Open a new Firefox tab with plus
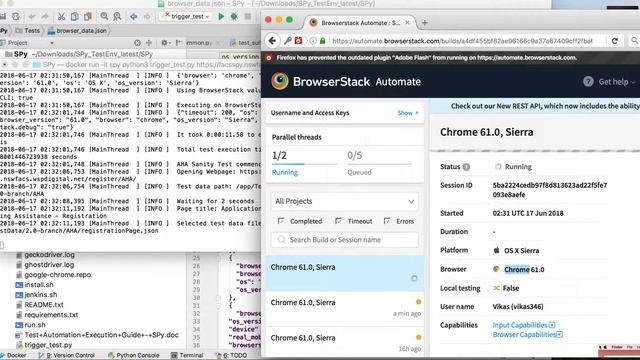Viewport: 640px width, 360px height. (424, 23)
